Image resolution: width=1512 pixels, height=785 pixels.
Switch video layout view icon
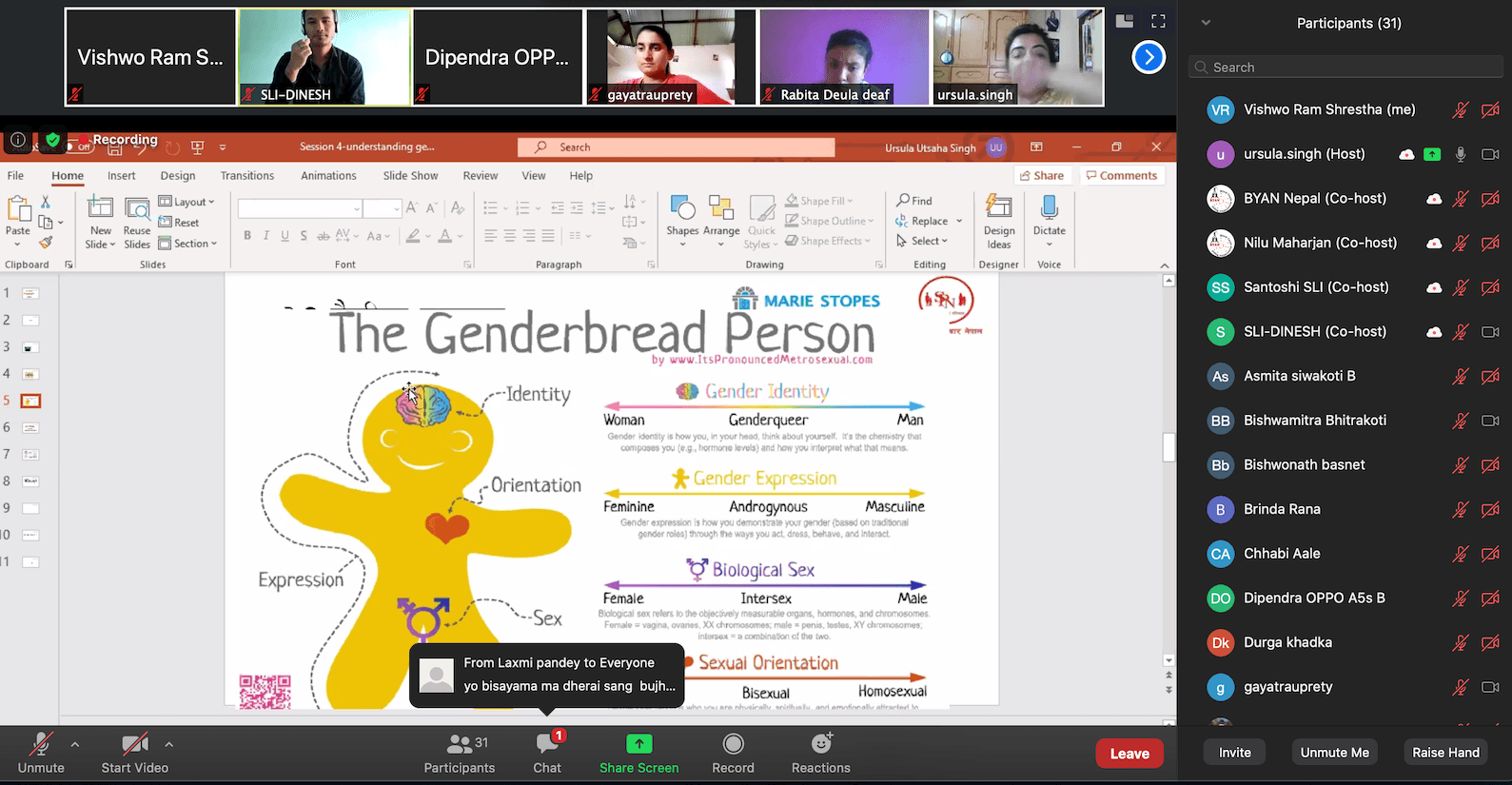1125,21
